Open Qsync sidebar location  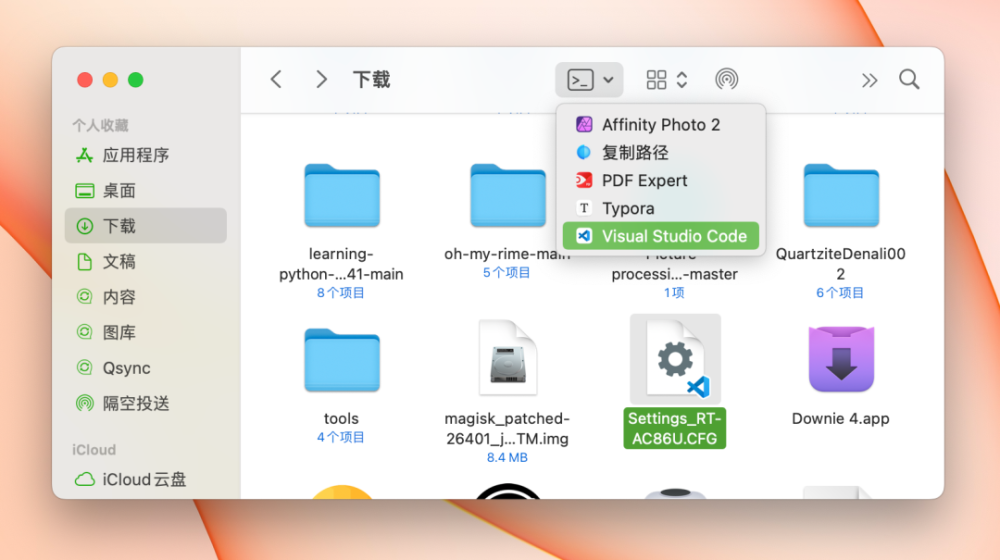(145, 368)
